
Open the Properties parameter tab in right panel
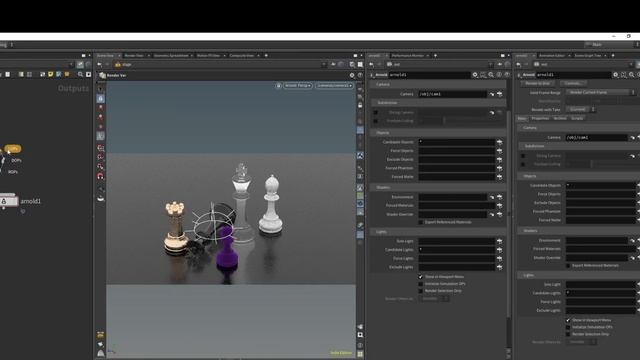click(540, 118)
